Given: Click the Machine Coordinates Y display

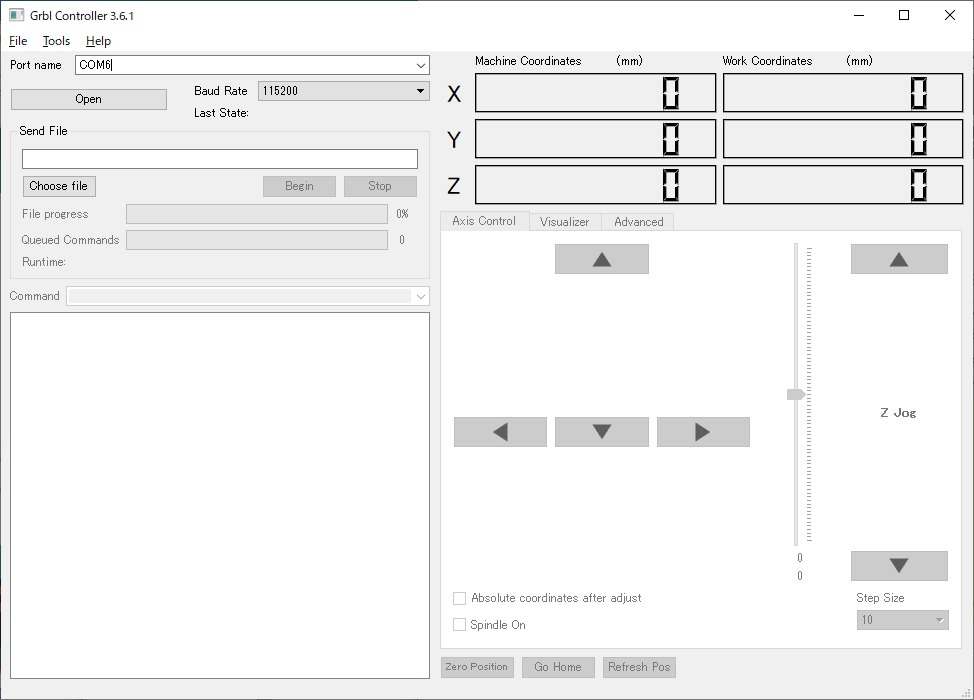Looking at the screenshot, I should click(595, 139).
